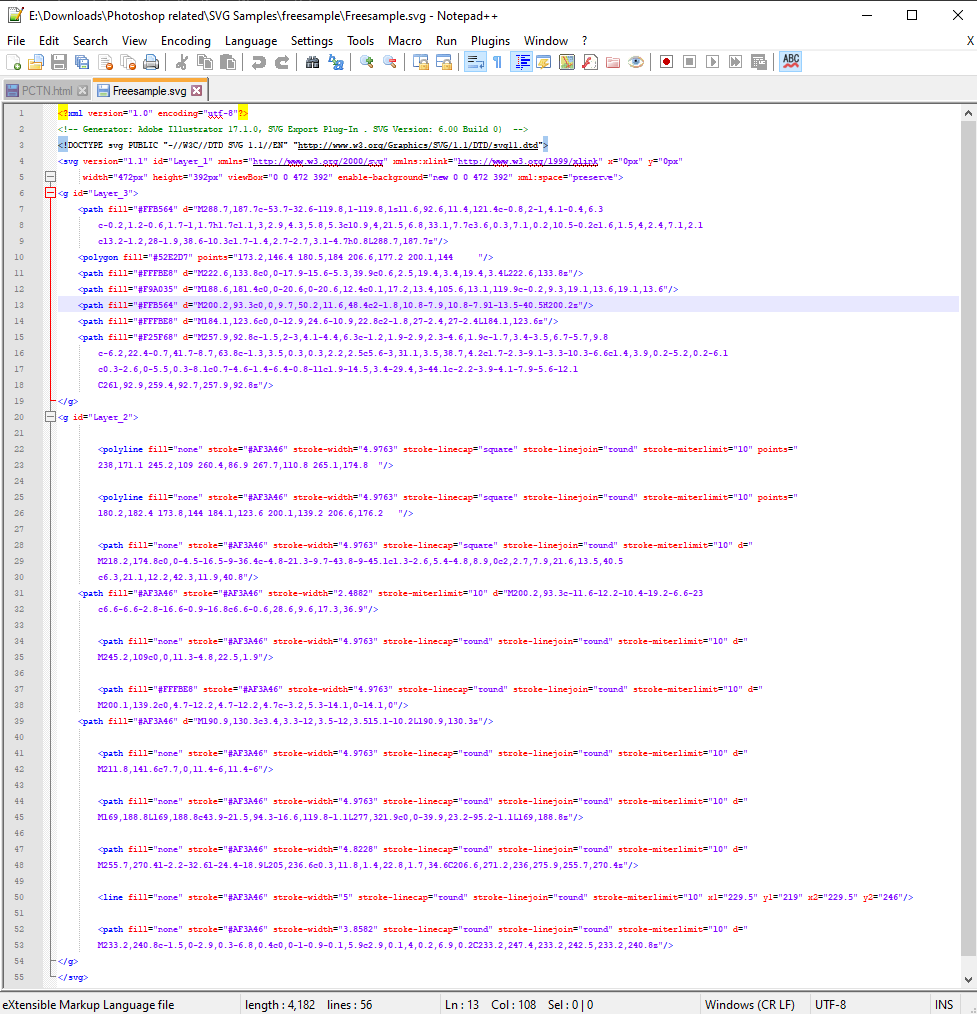Click the Open file icon
Screen dimensions: 977x1014
36,62
